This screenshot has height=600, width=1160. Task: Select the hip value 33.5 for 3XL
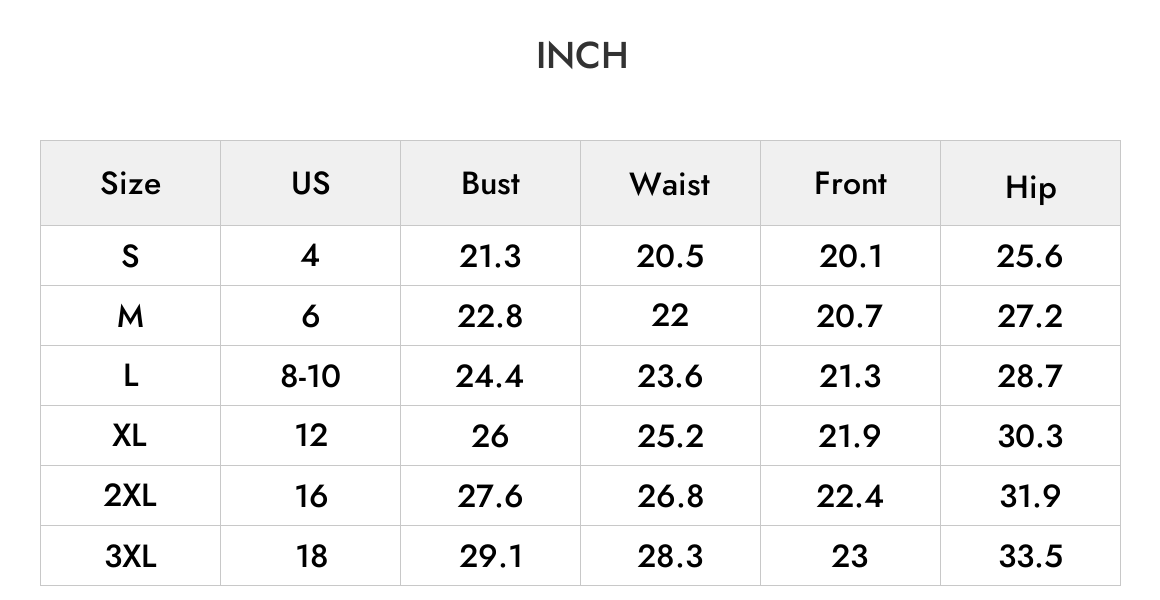pos(1030,556)
